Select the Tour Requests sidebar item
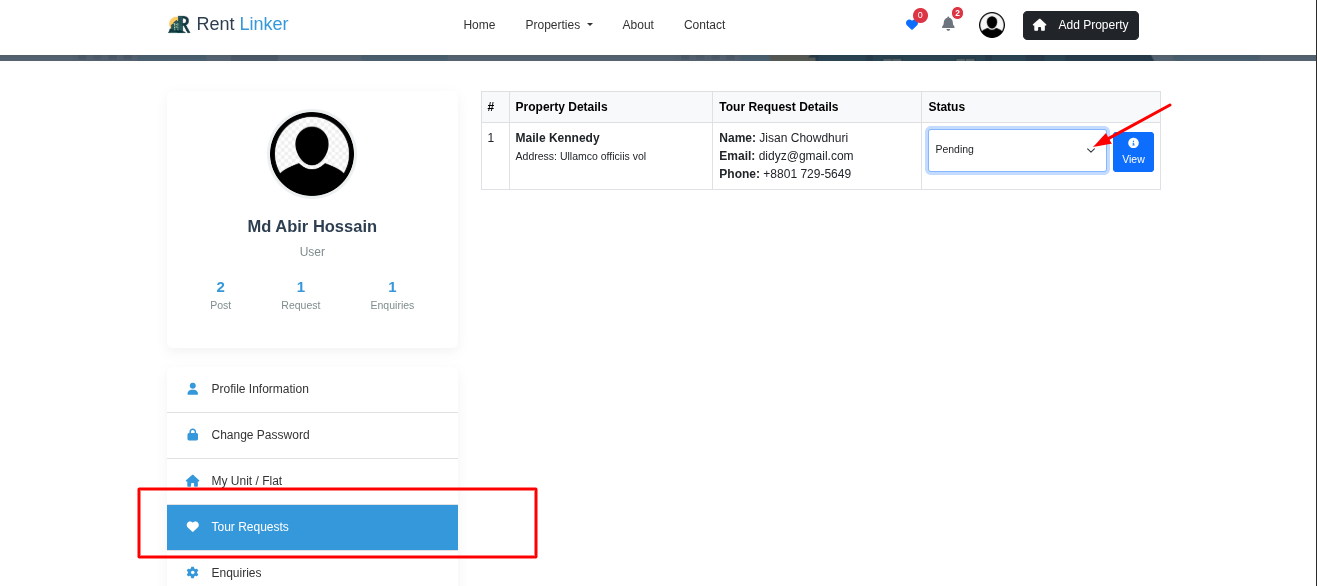The image size is (1317, 586). 312,527
